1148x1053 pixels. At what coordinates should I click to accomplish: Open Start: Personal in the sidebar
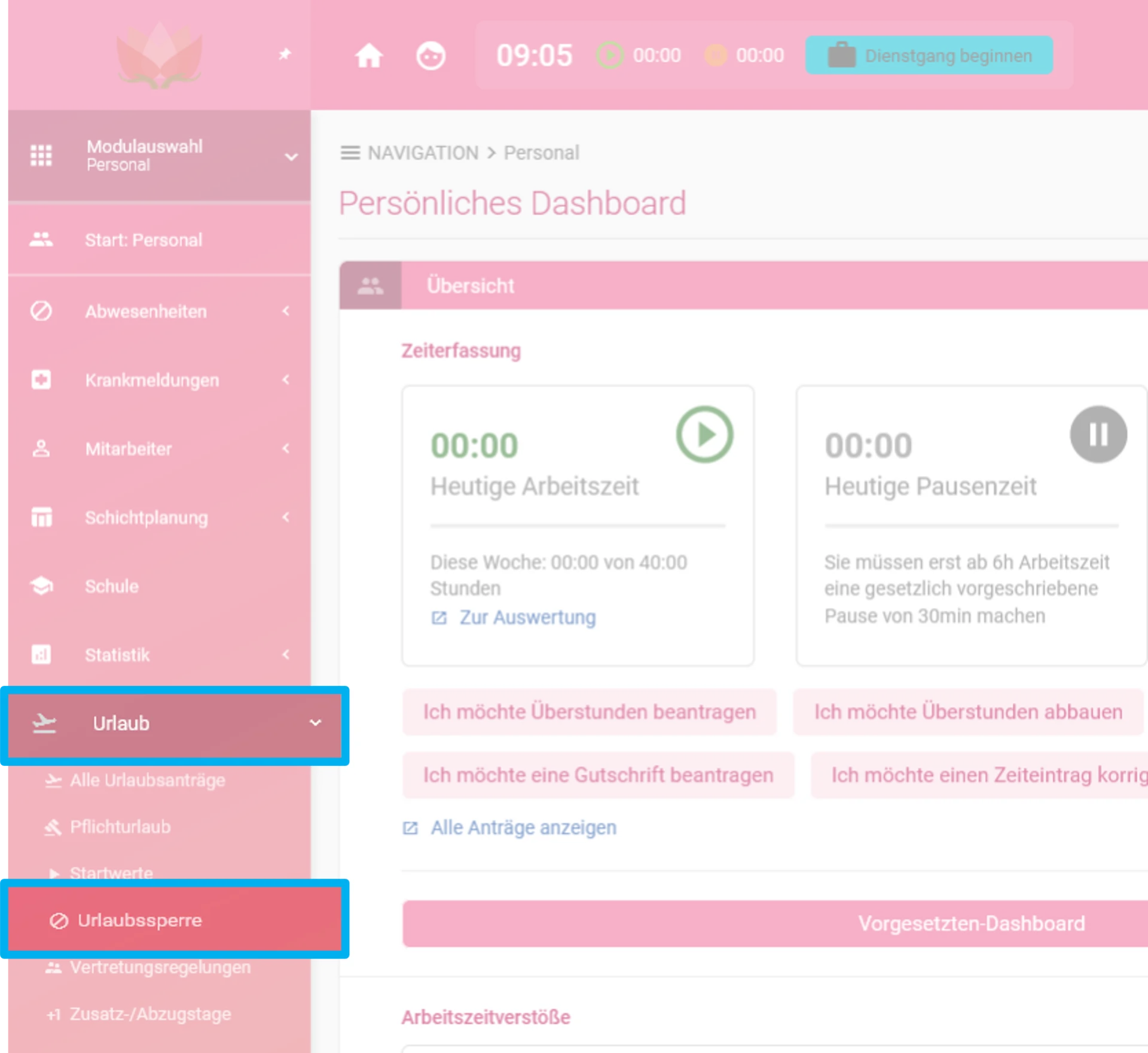pyautogui.click(x=159, y=240)
